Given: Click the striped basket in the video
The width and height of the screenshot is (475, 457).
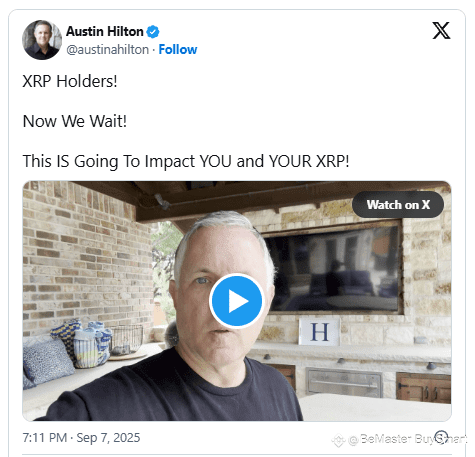Looking at the screenshot, I should tap(92, 347).
